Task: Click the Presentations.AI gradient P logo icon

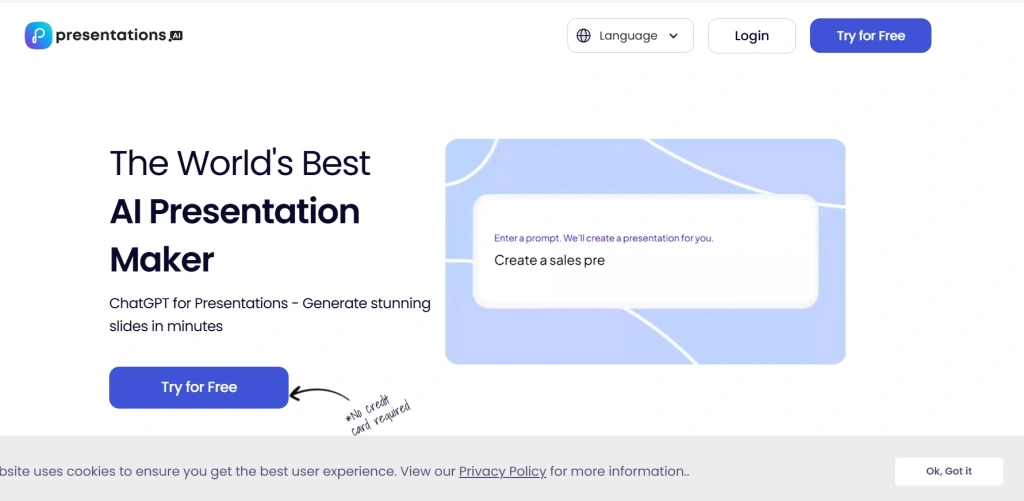Action: 38,36
